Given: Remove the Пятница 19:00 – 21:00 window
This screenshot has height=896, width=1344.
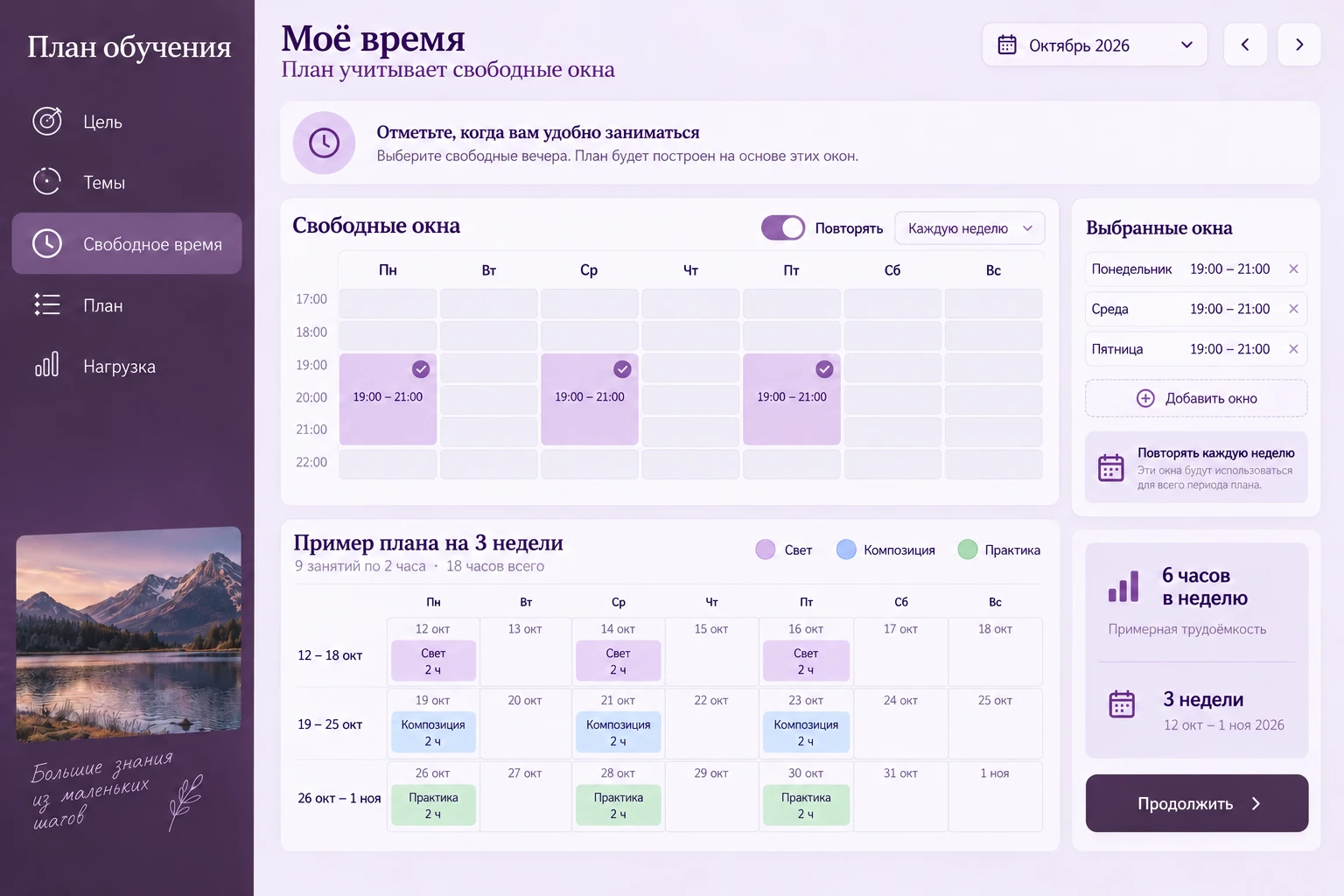Looking at the screenshot, I should tap(1293, 349).
